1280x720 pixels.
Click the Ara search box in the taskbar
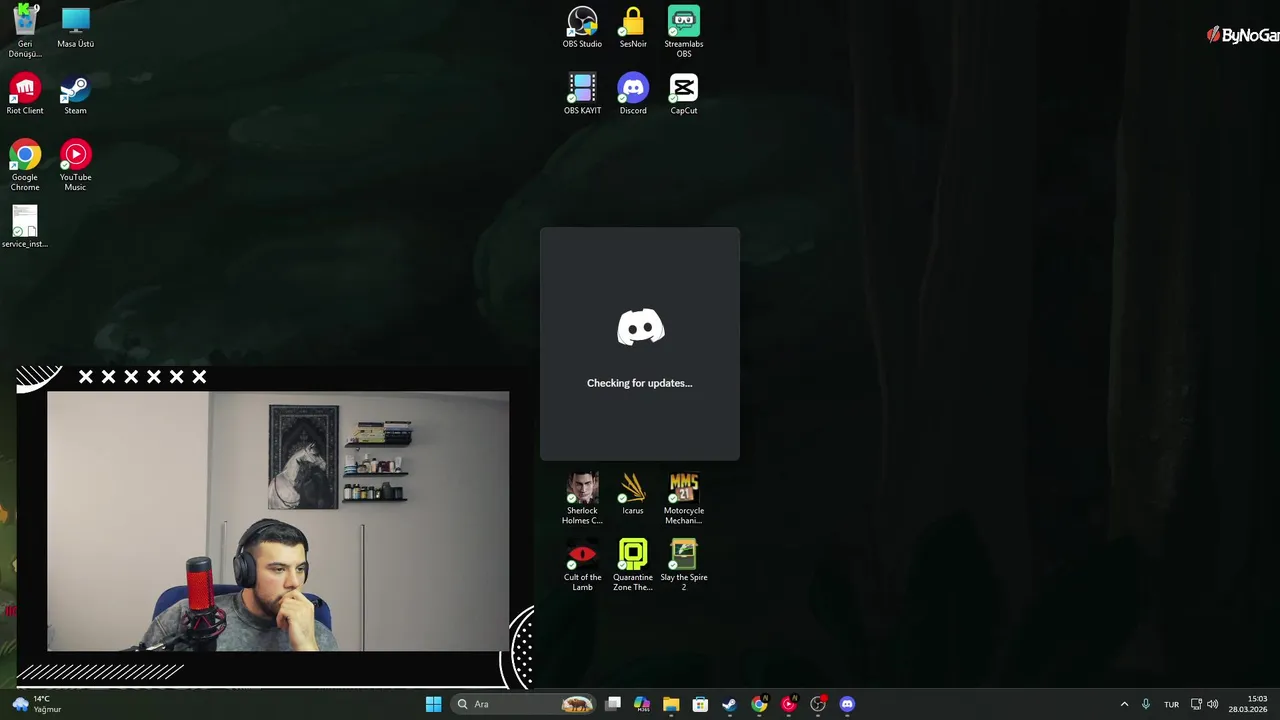click(525, 704)
